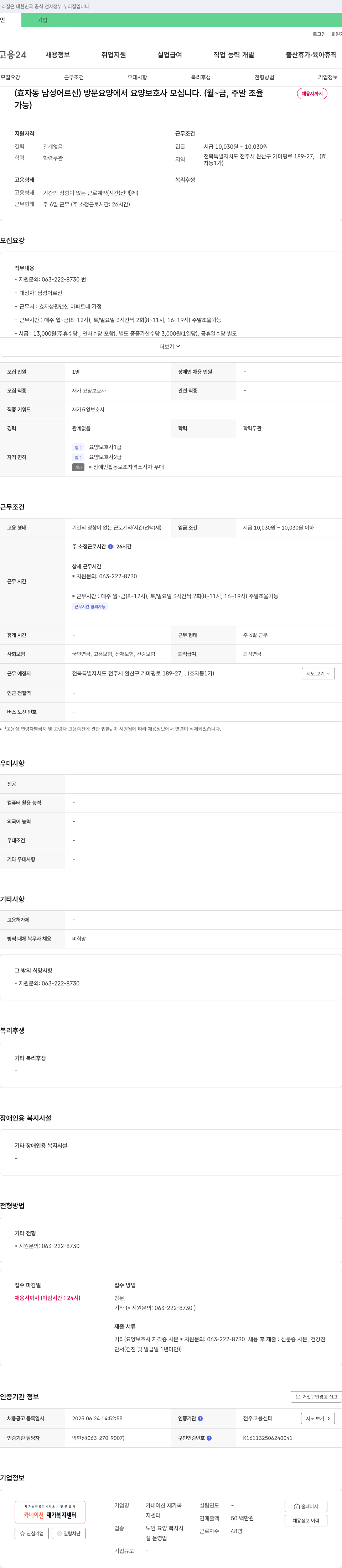
Task: Click the 근무시간 협의가능 badge
Action: (90, 607)
